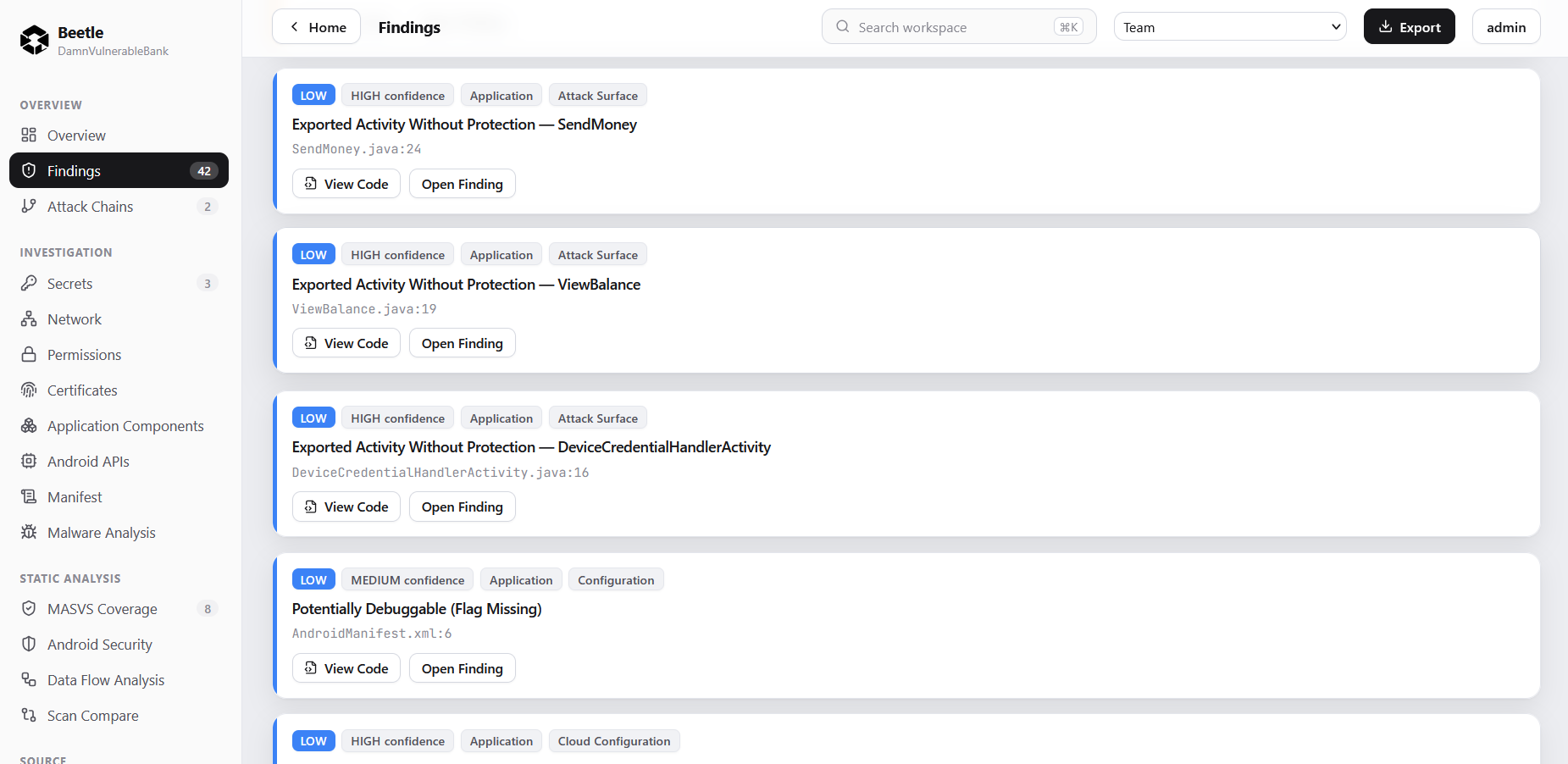Click the Certificates fingerprint icon

click(29, 390)
